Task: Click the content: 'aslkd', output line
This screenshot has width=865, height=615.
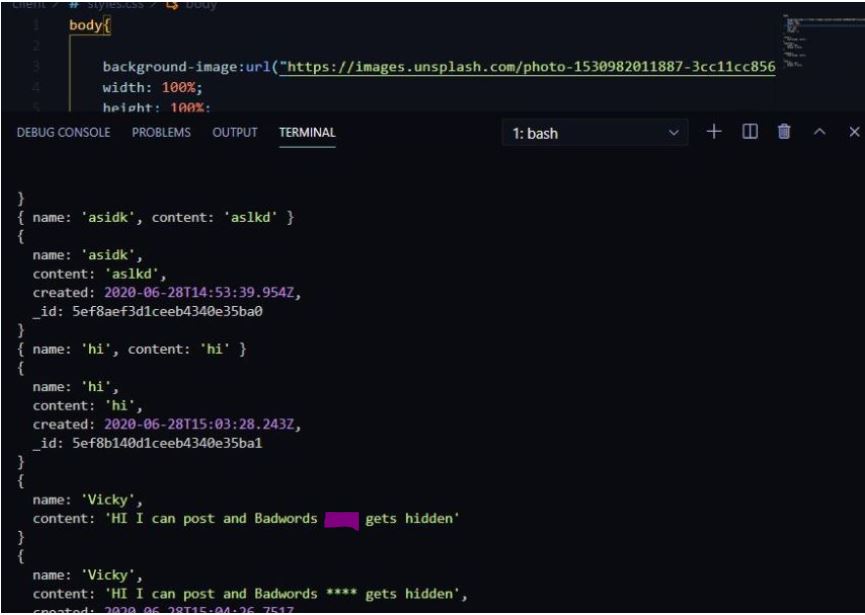Action: (99, 274)
